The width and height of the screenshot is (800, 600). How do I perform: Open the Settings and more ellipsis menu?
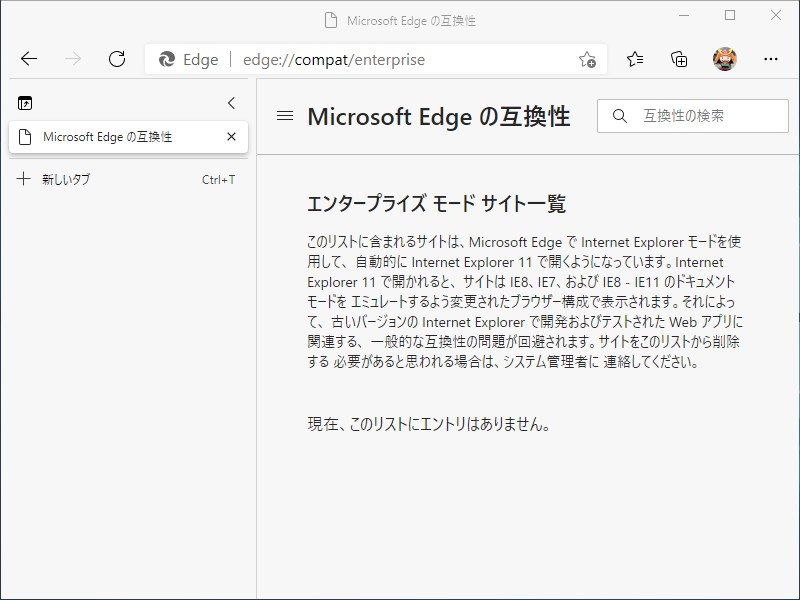coord(771,60)
